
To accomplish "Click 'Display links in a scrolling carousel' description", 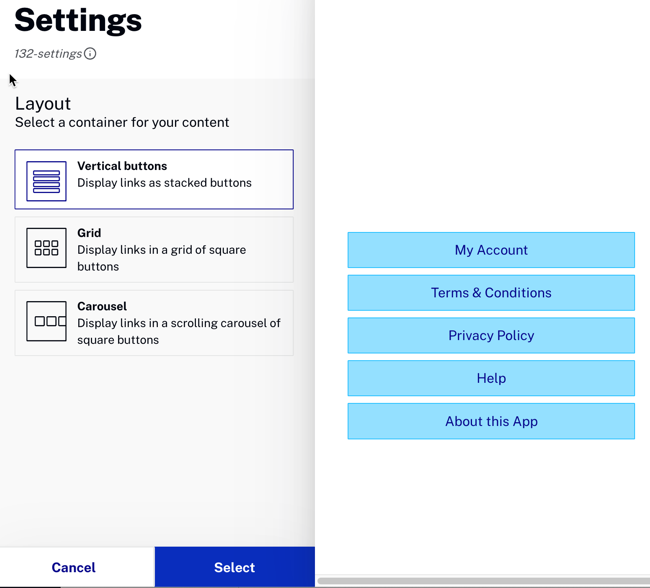I will 179,331.
